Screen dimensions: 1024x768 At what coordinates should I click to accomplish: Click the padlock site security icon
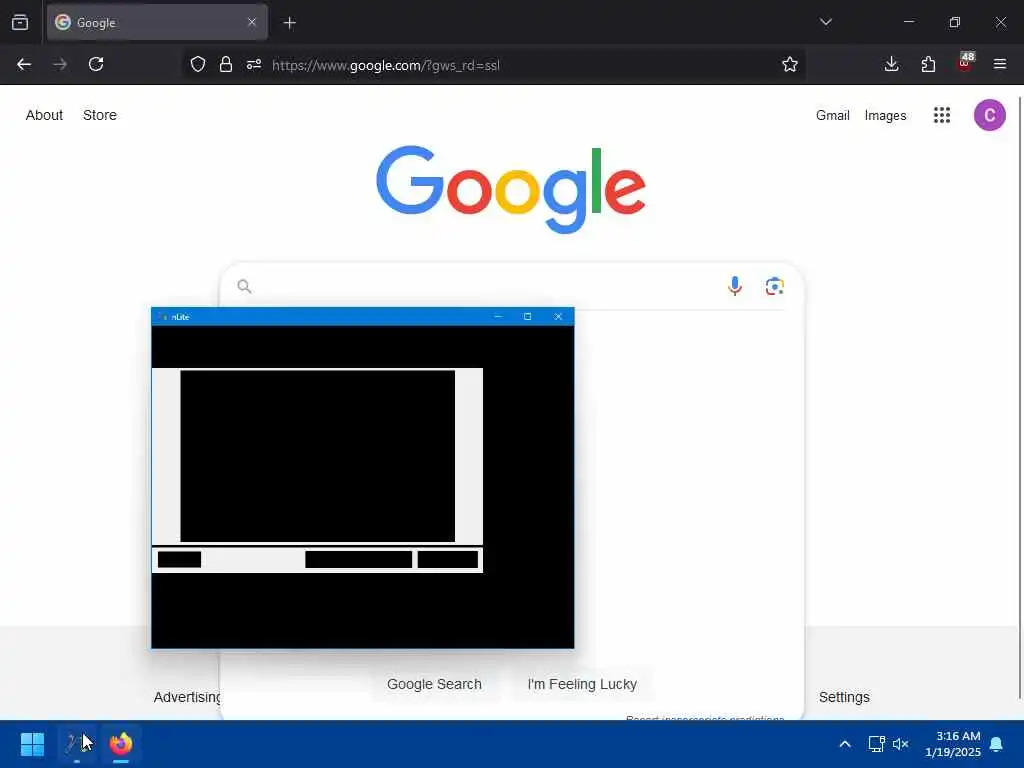point(226,64)
